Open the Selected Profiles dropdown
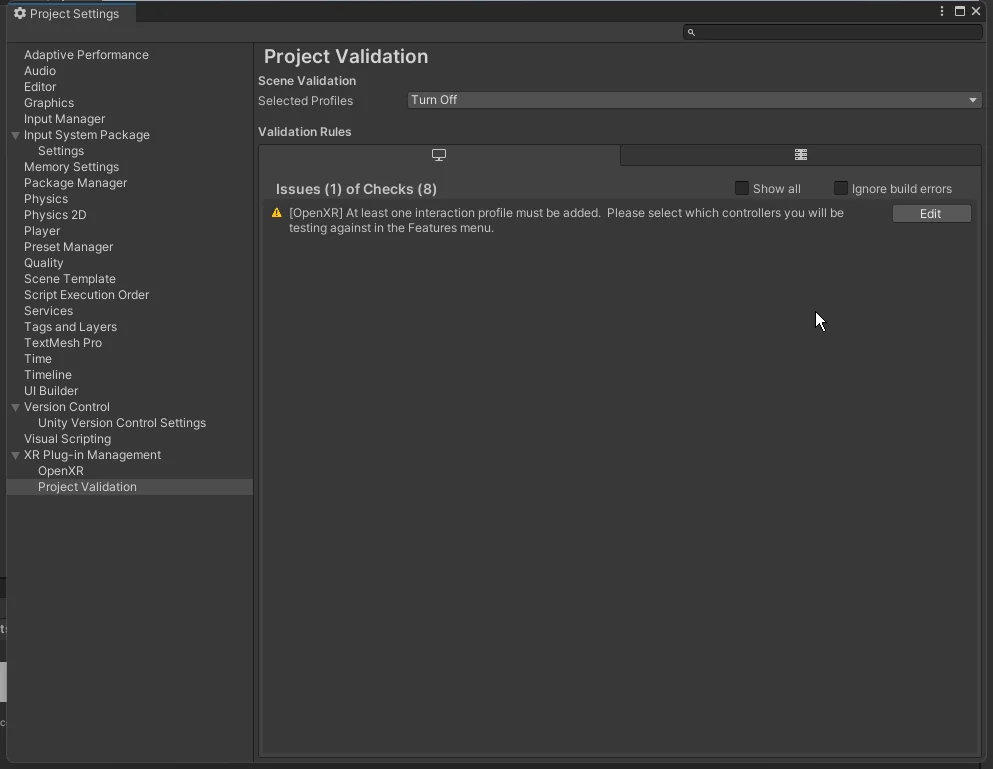This screenshot has width=993, height=769. click(x=693, y=100)
